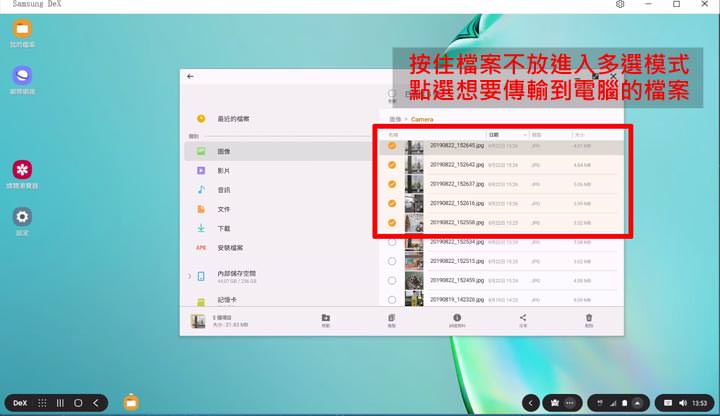Viewport: 720px width, 416px height.
Task: Uncheck the 20190822_152616.jpg checkbox
Action: pyautogui.click(x=392, y=203)
